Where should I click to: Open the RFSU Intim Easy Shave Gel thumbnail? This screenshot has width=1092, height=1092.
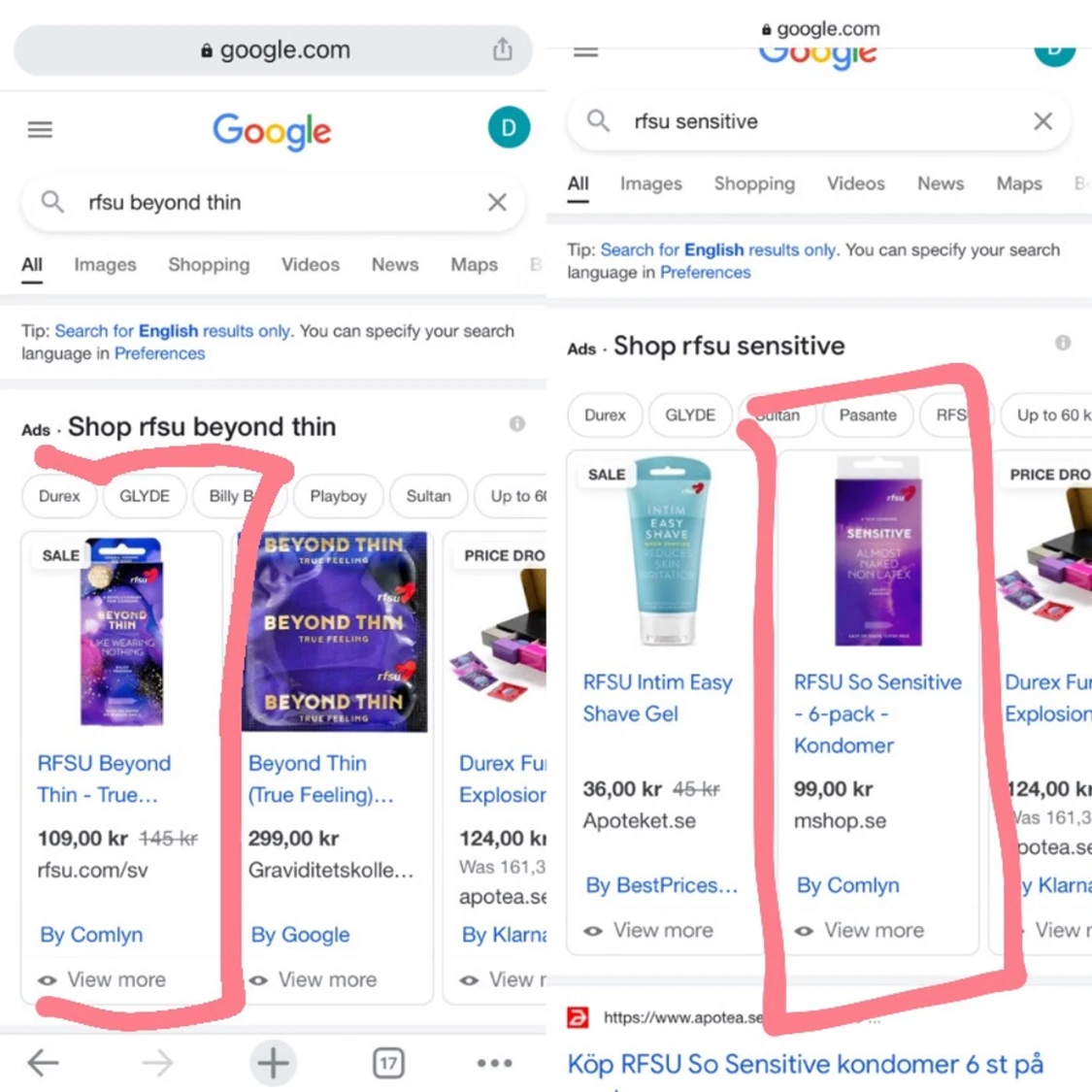(667, 550)
